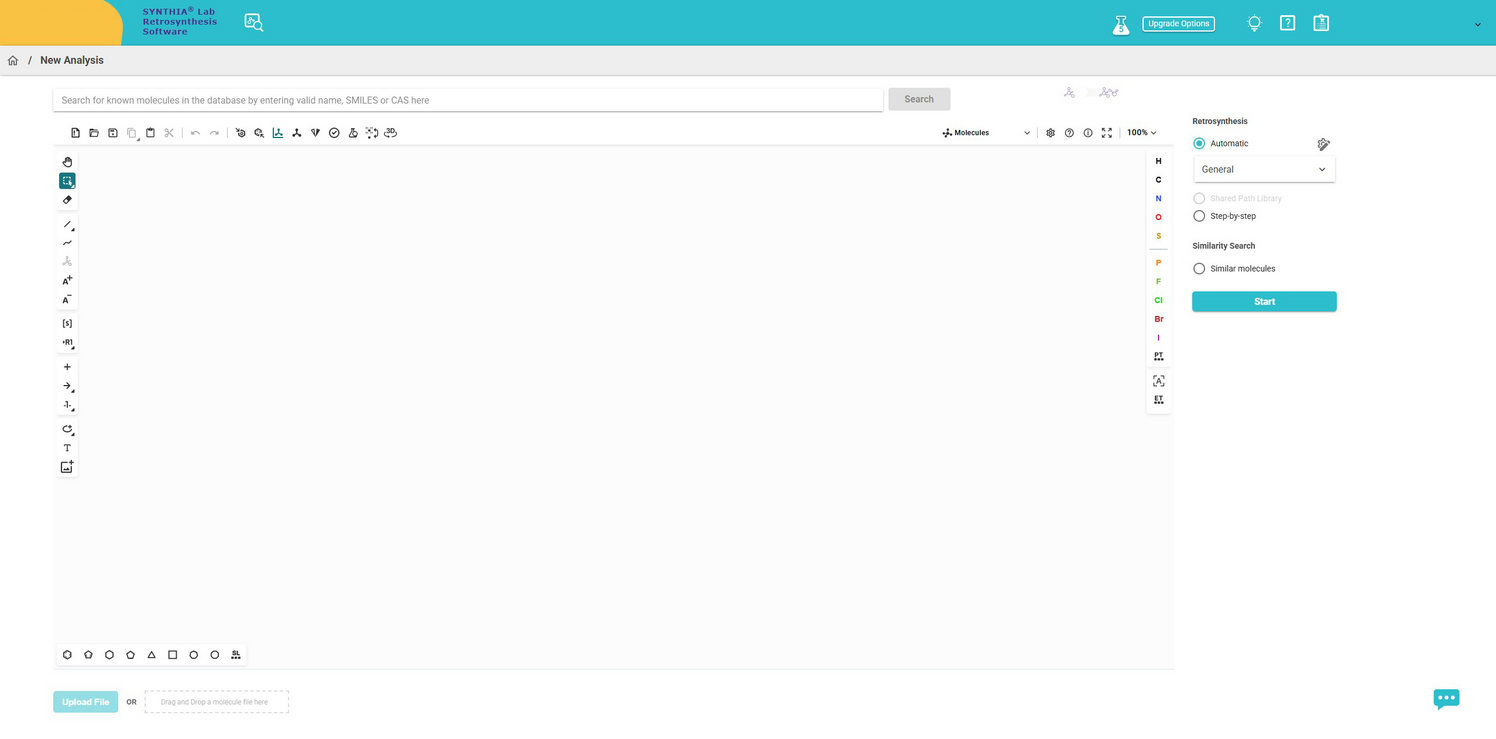Click the 3D viewer icon
Screen dimensions: 1496x739
click(391, 133)
